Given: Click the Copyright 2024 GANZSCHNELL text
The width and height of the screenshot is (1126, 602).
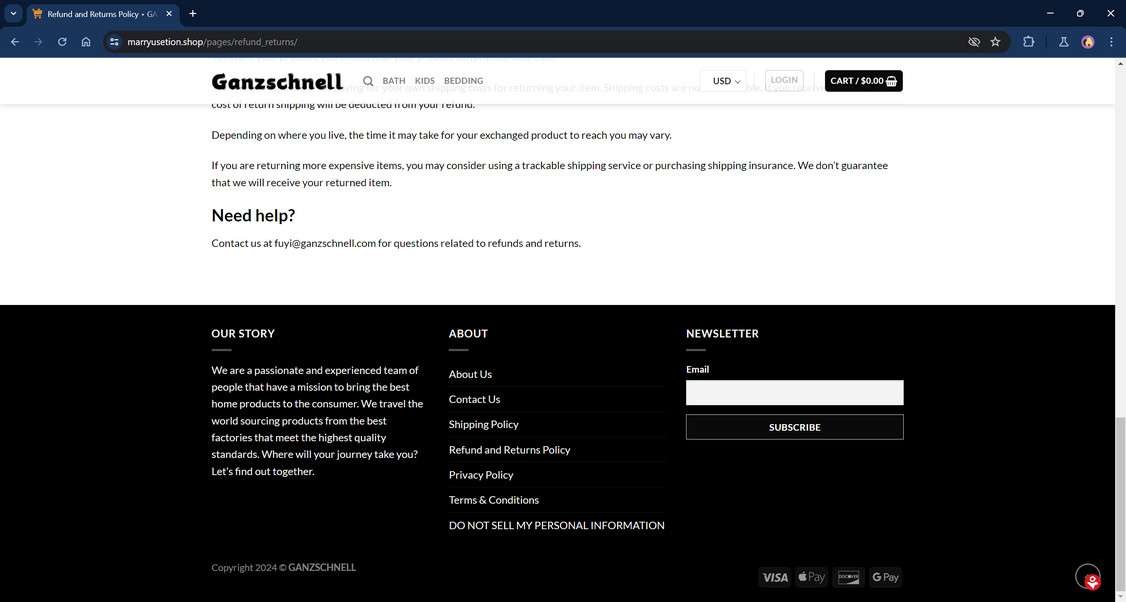Looking at the screenshot, I should point(283,568).
